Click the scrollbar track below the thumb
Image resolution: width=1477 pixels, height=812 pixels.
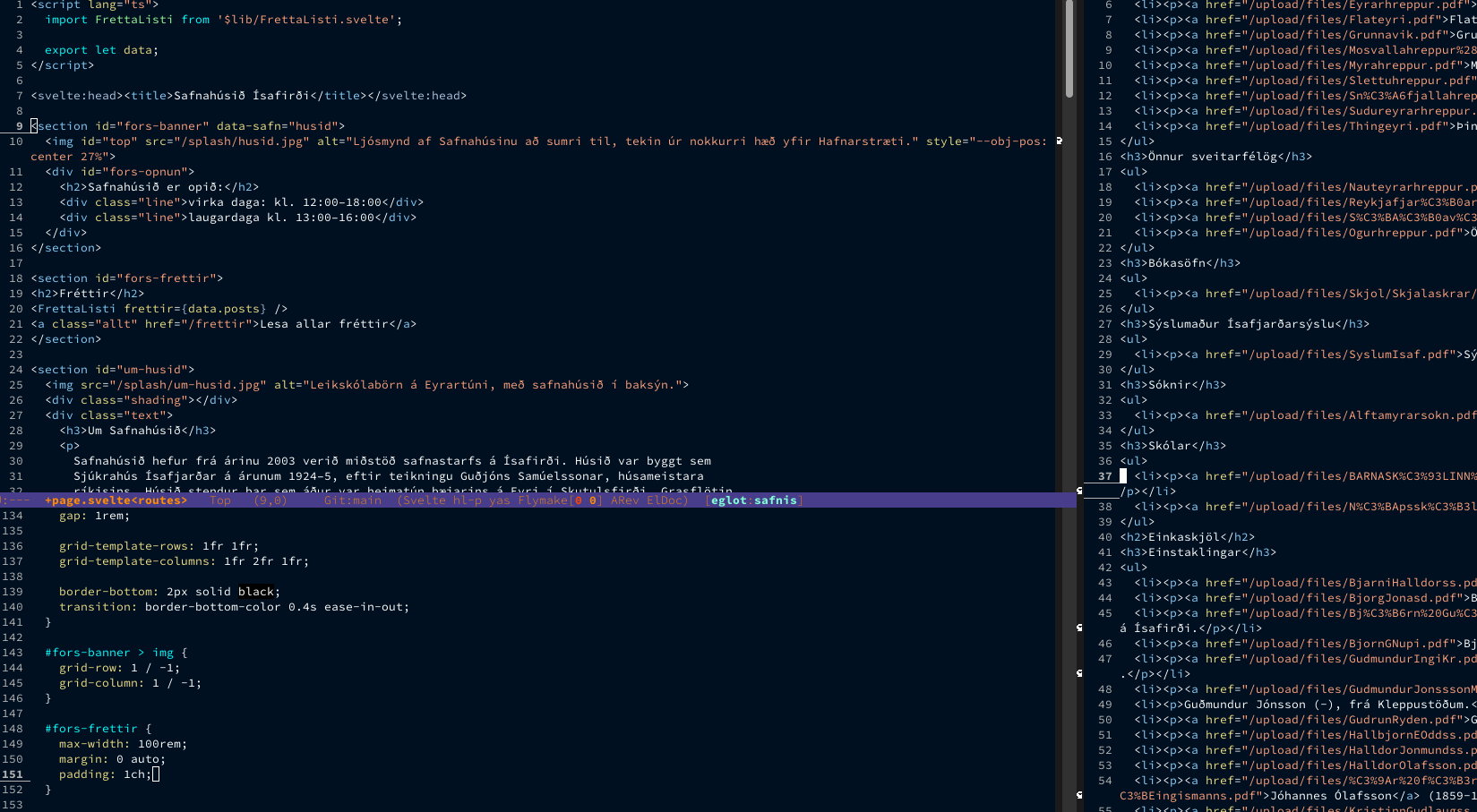point(1069,295)
